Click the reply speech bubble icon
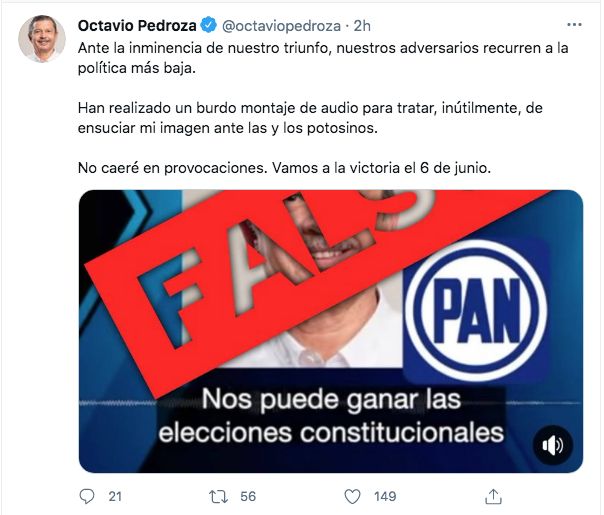This screenshot has width=604, height=515. click(87, 496)
